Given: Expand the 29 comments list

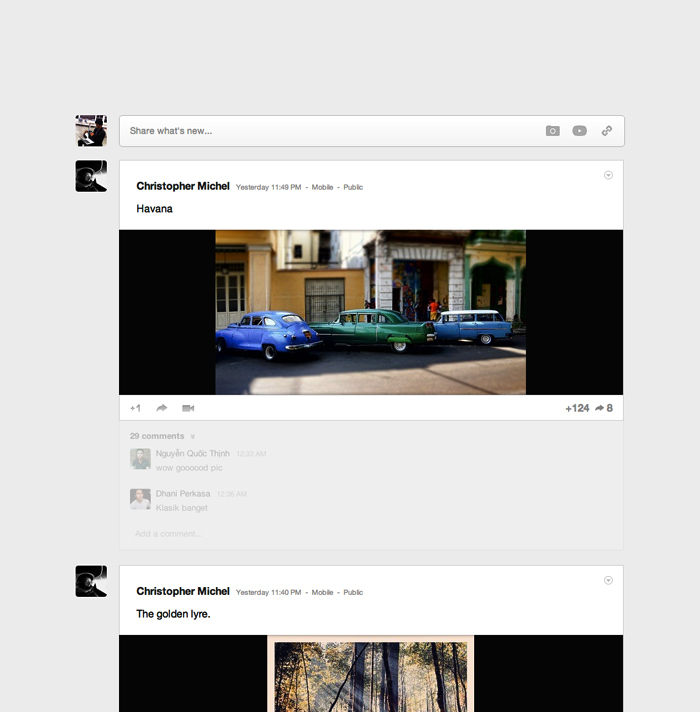Looking at the screenshot, I should pos(192,436).
